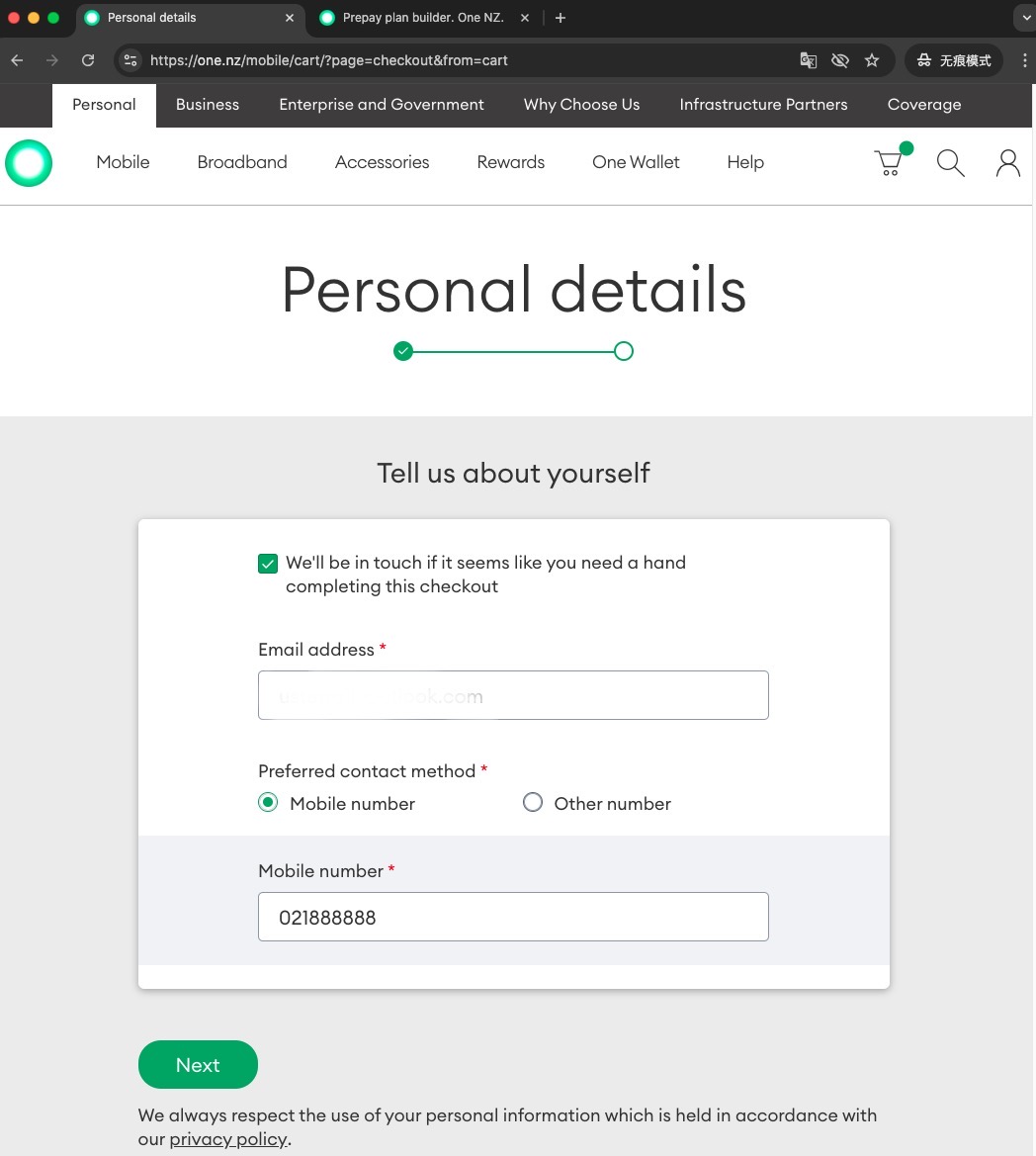
Task: Click the Email address input field
Action: pyautogui.click(x=514, y=695)
